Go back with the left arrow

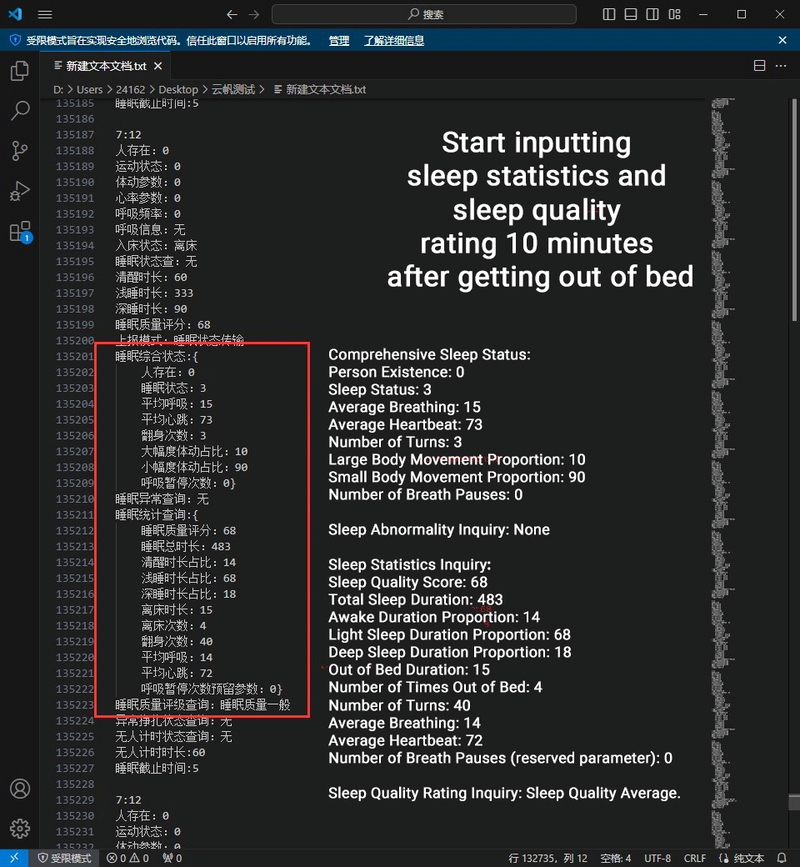232,14
